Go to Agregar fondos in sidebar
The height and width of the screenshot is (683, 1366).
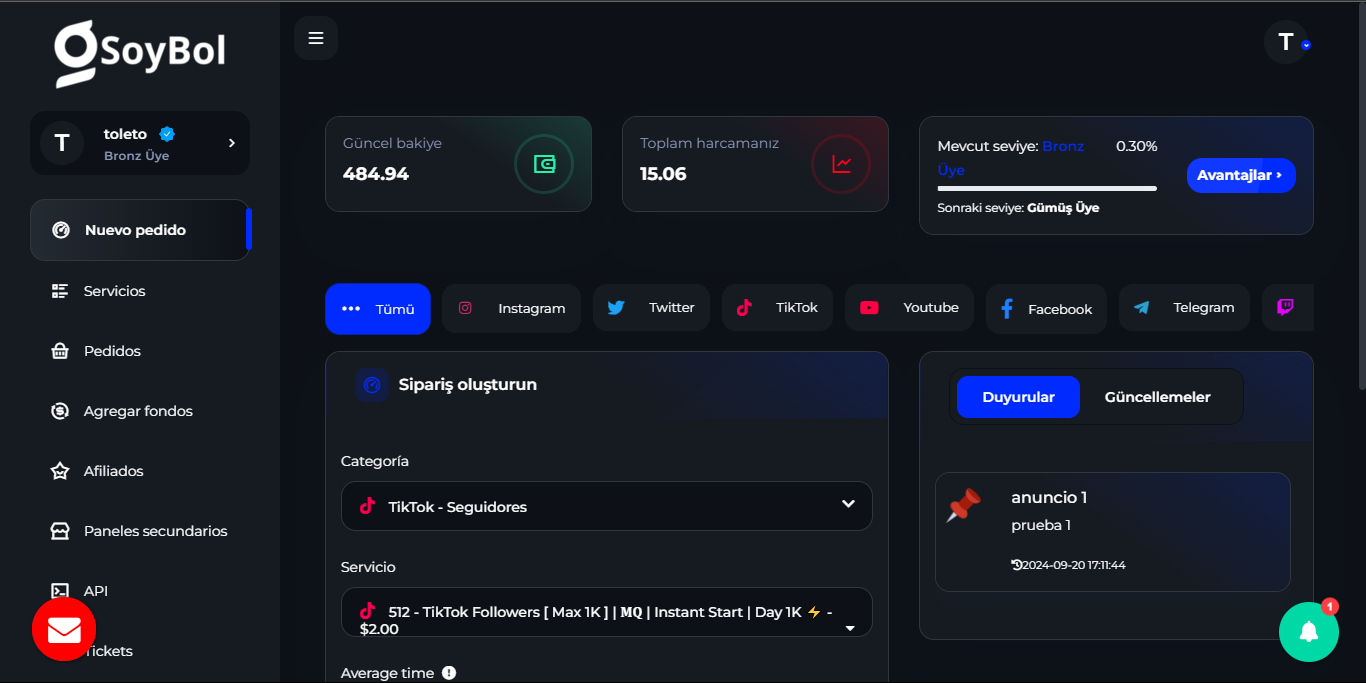click(x=138, y=411)
